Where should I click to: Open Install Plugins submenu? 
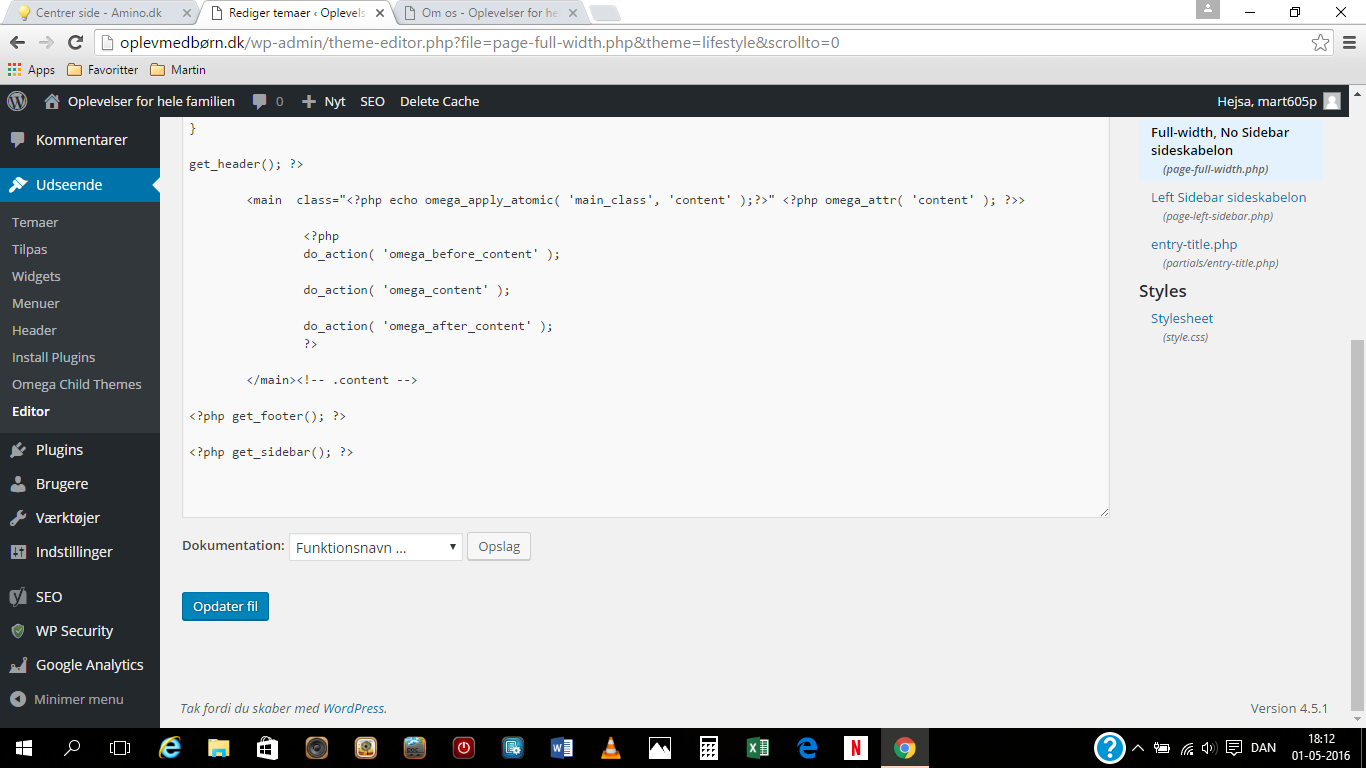pyautogui.click(x=54, y=357)
